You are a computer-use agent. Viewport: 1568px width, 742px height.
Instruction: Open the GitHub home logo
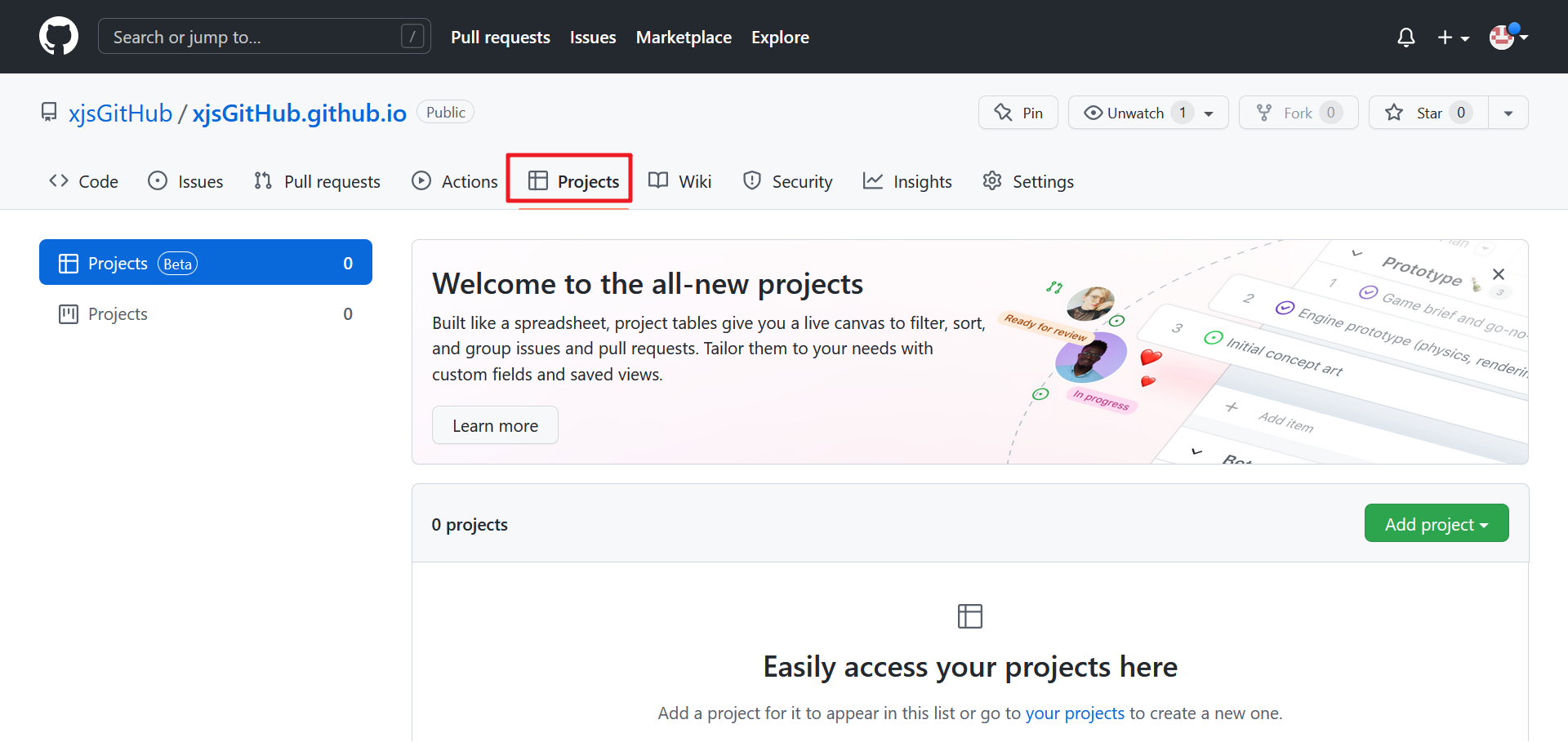pos(59,37)
